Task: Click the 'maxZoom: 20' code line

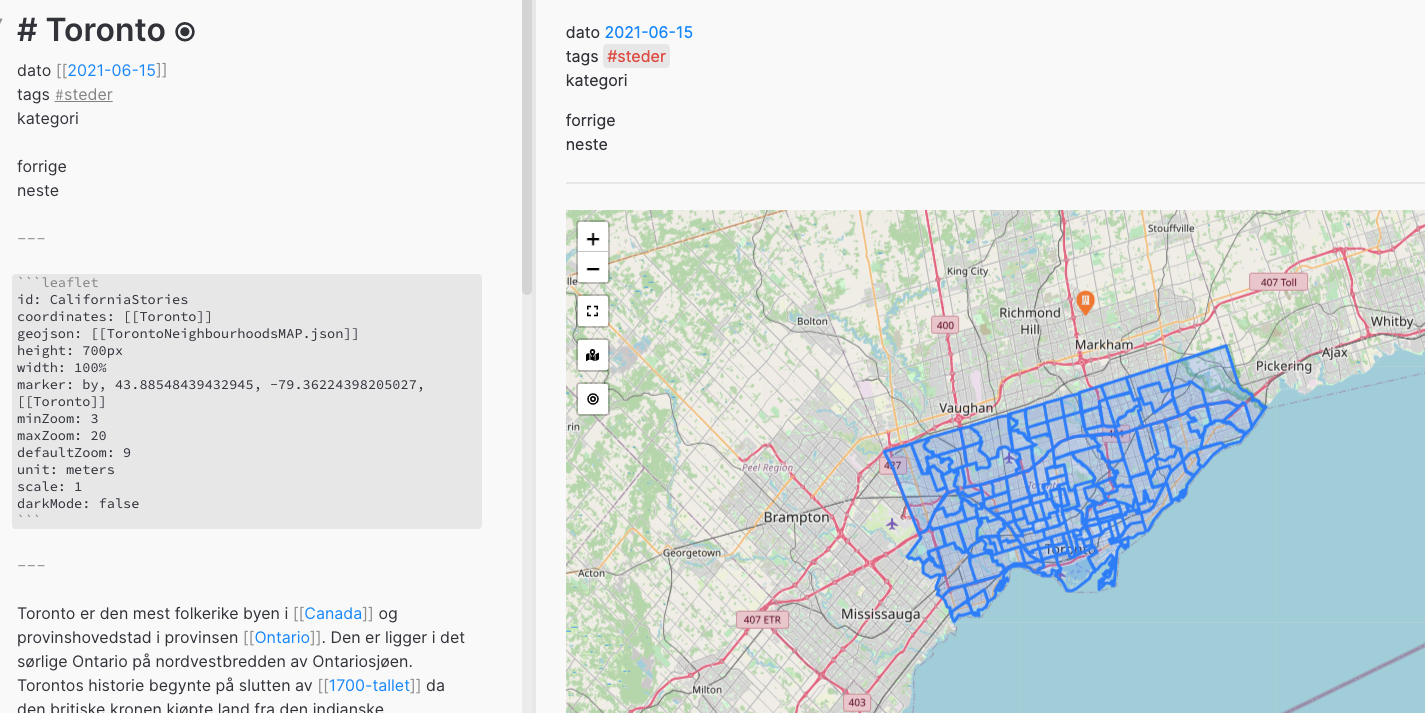Action: click(x=66, y=435)
